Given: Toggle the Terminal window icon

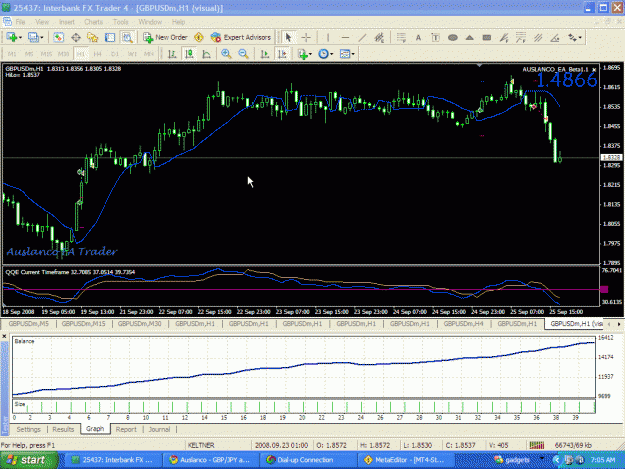Looking at the screenshot, I should (x=110, y=37).
